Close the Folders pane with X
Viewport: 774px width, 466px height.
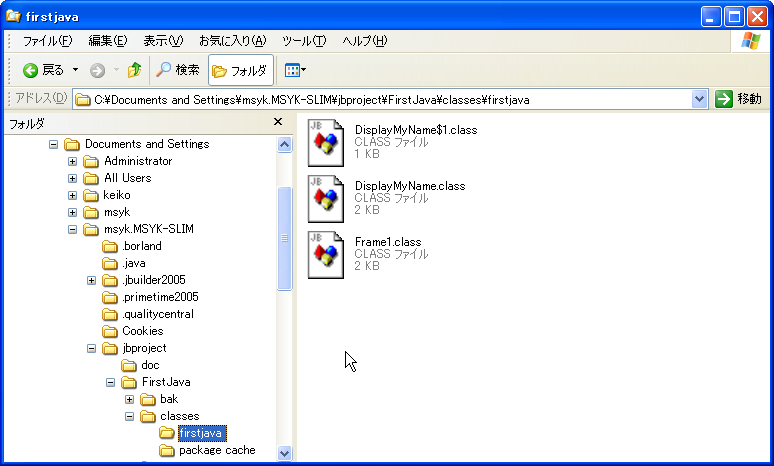[x=278, y=122]
